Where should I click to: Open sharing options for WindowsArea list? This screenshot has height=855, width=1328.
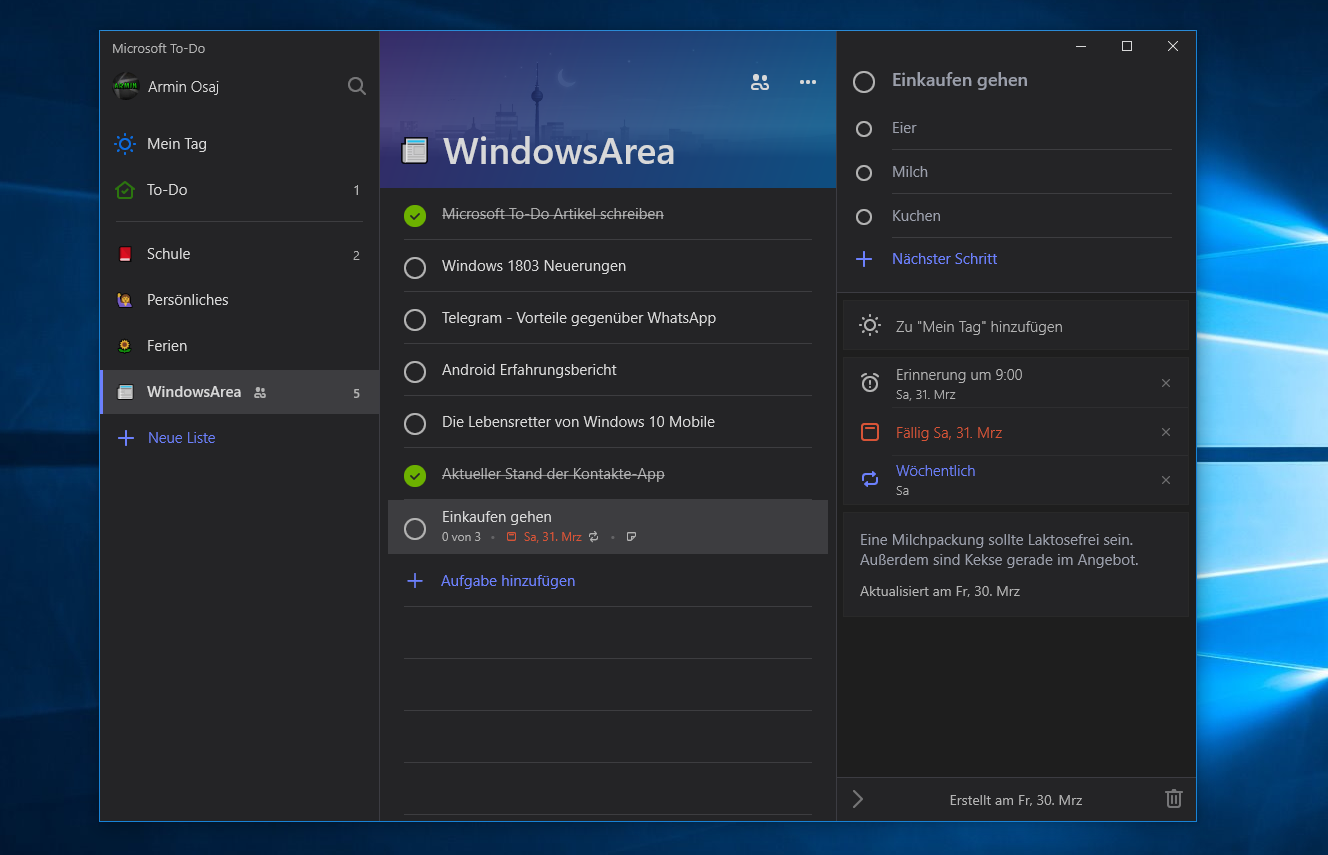[760, 82]
